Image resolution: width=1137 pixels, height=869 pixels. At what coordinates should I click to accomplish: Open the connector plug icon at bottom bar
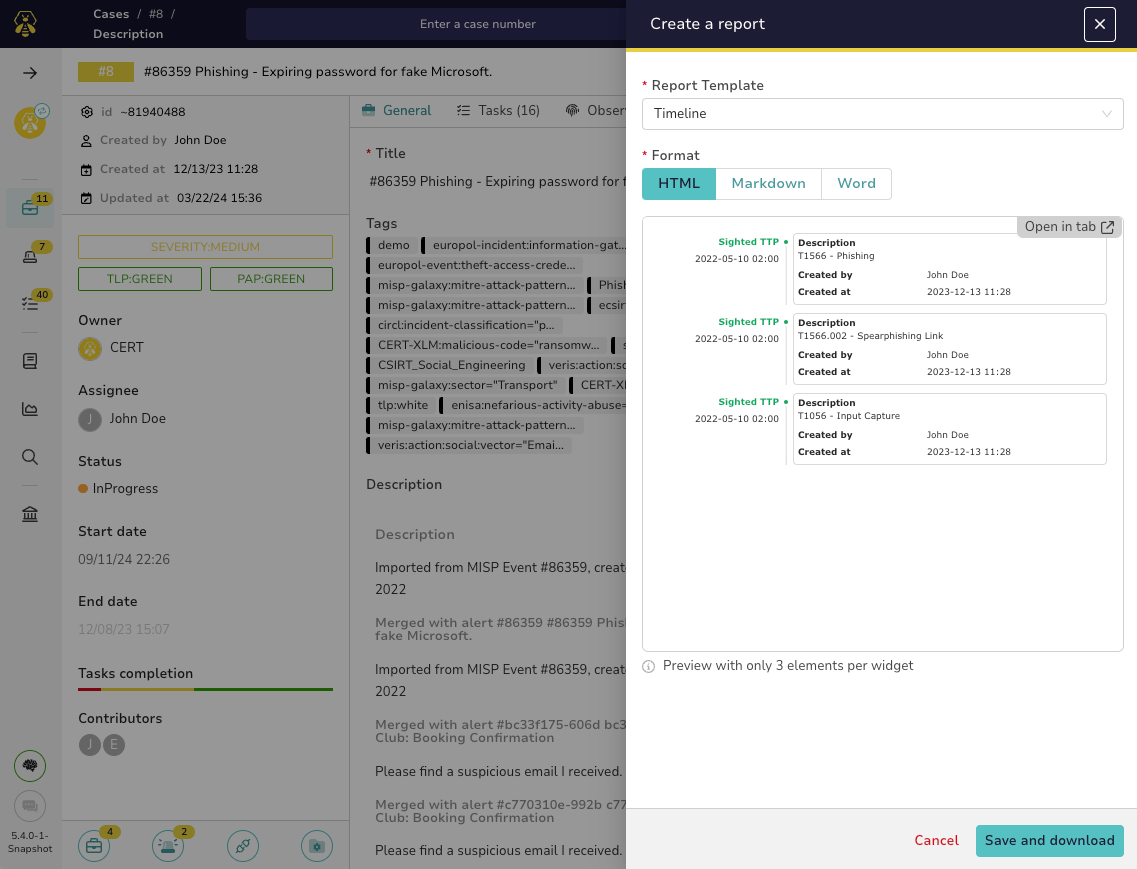pos(243,845)
